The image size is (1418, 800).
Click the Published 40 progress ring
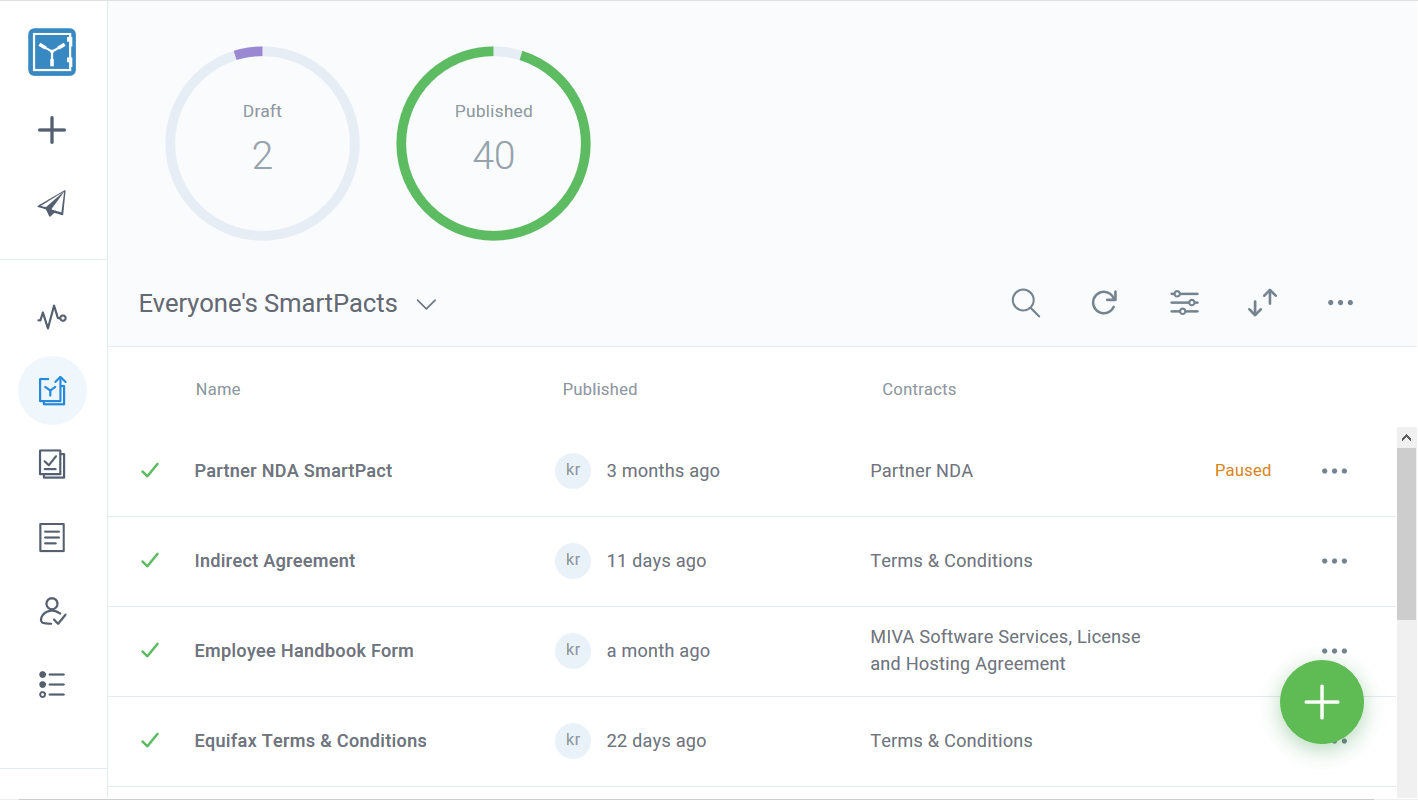point(494,143)
